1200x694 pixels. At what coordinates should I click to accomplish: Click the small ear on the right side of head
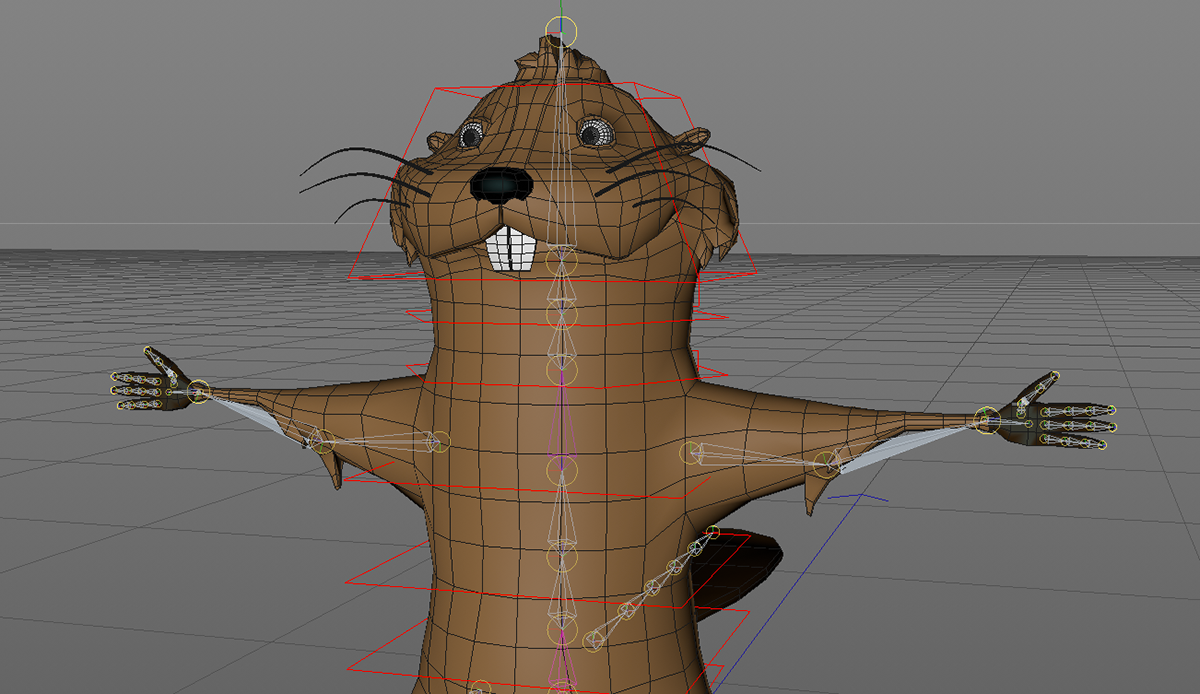(690, 137)
